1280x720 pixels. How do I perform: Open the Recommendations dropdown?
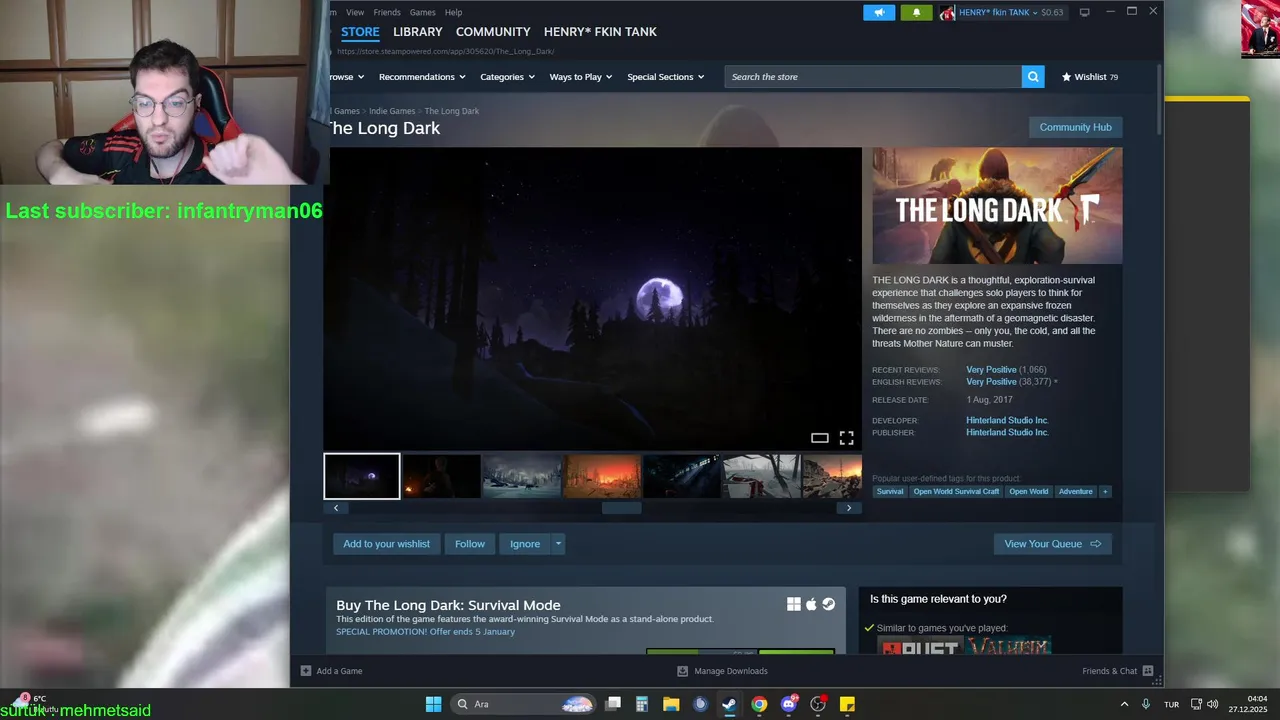coord(422,77)
